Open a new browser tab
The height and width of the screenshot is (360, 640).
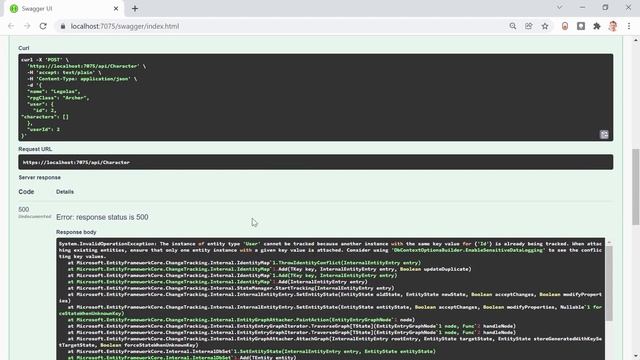tap(135, 8)
